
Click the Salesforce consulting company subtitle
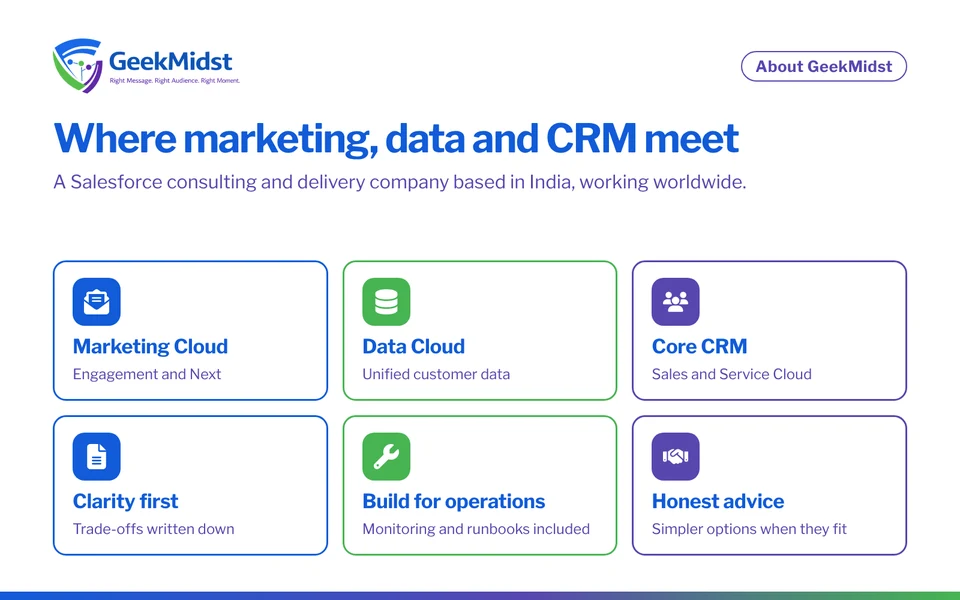[400, 182]
